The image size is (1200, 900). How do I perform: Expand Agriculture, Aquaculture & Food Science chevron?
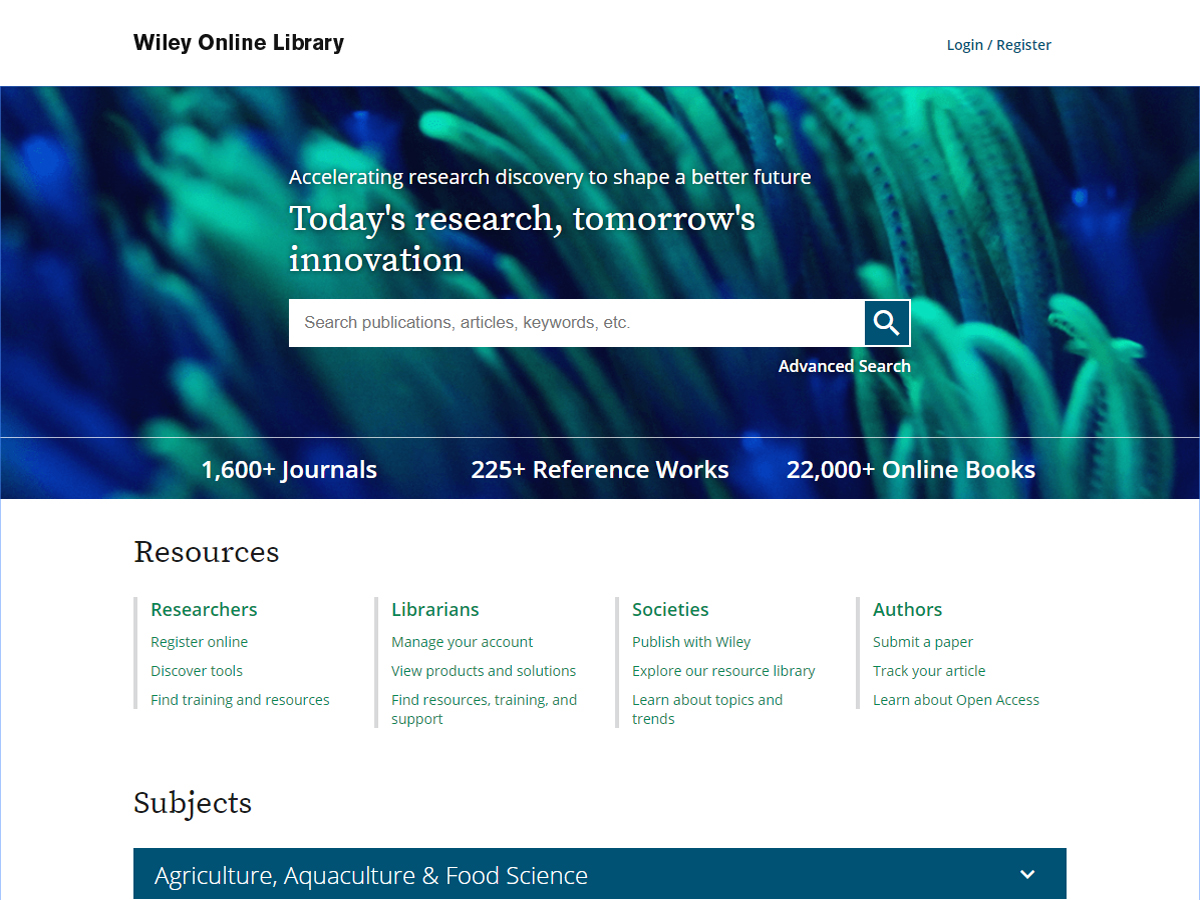[1027, 875]
